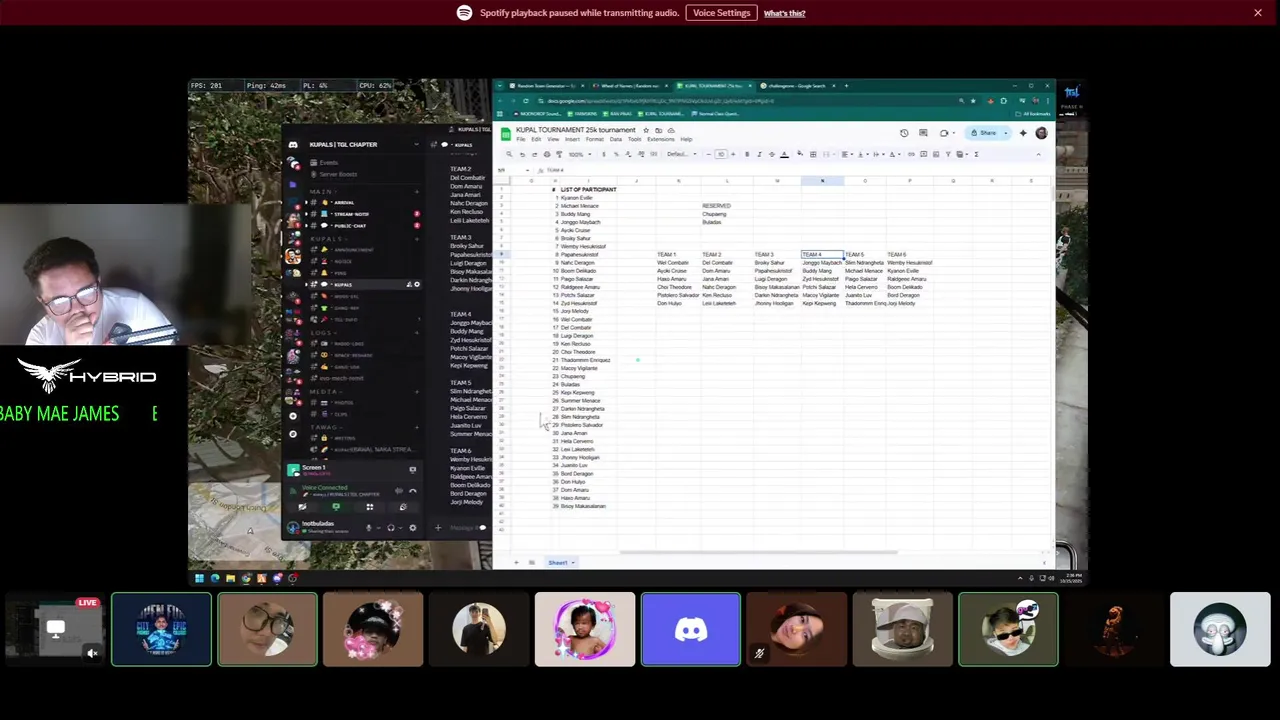The image size is (1280, 720).
Task: Add a new sheet with plus button
Action: (516, 562)
